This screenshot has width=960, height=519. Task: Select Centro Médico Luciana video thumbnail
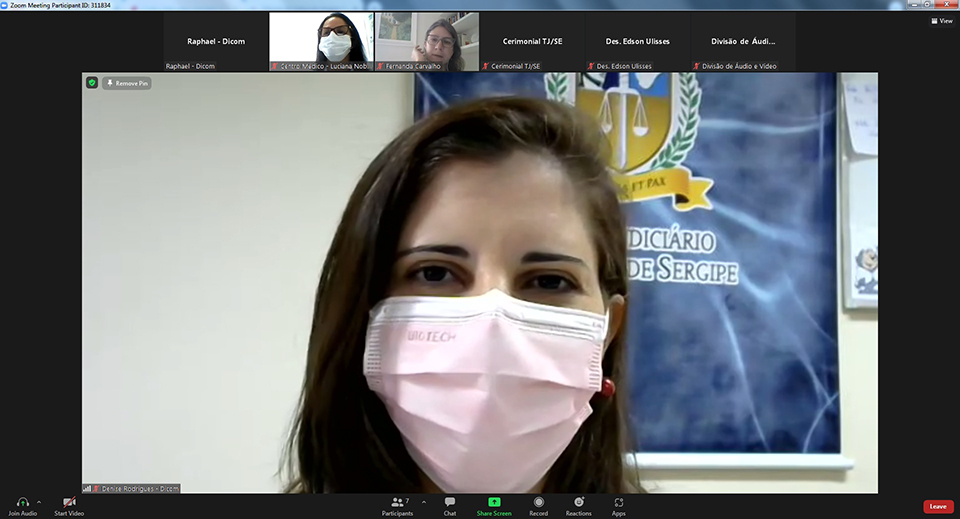321,41
